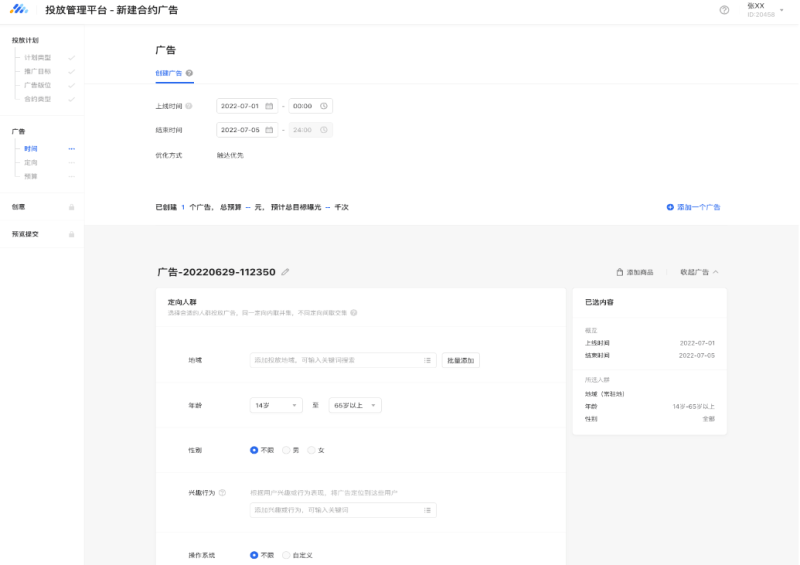The image size is (800, 565).
Task: Click the help icon after 定向人群 description
Action: coord(354,313)
